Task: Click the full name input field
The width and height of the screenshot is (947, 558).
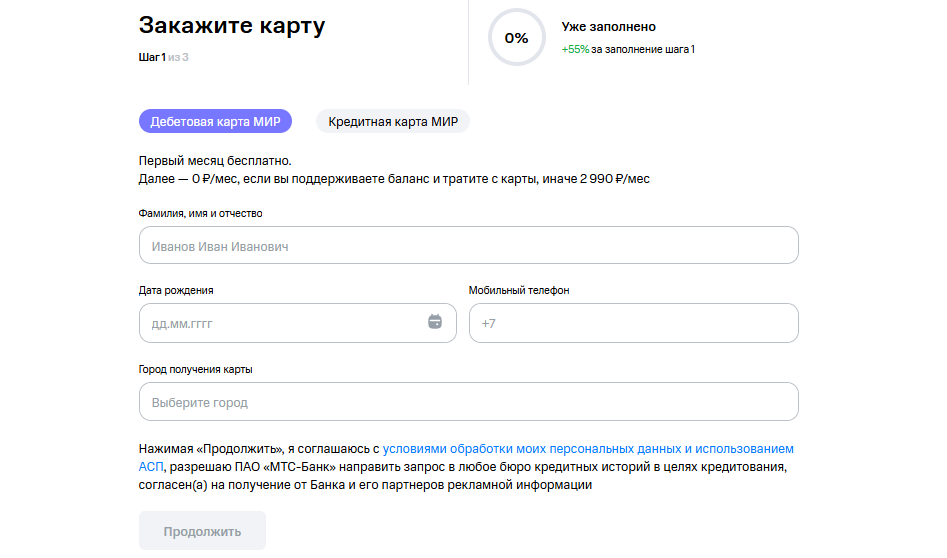Action: click(468, 246)
